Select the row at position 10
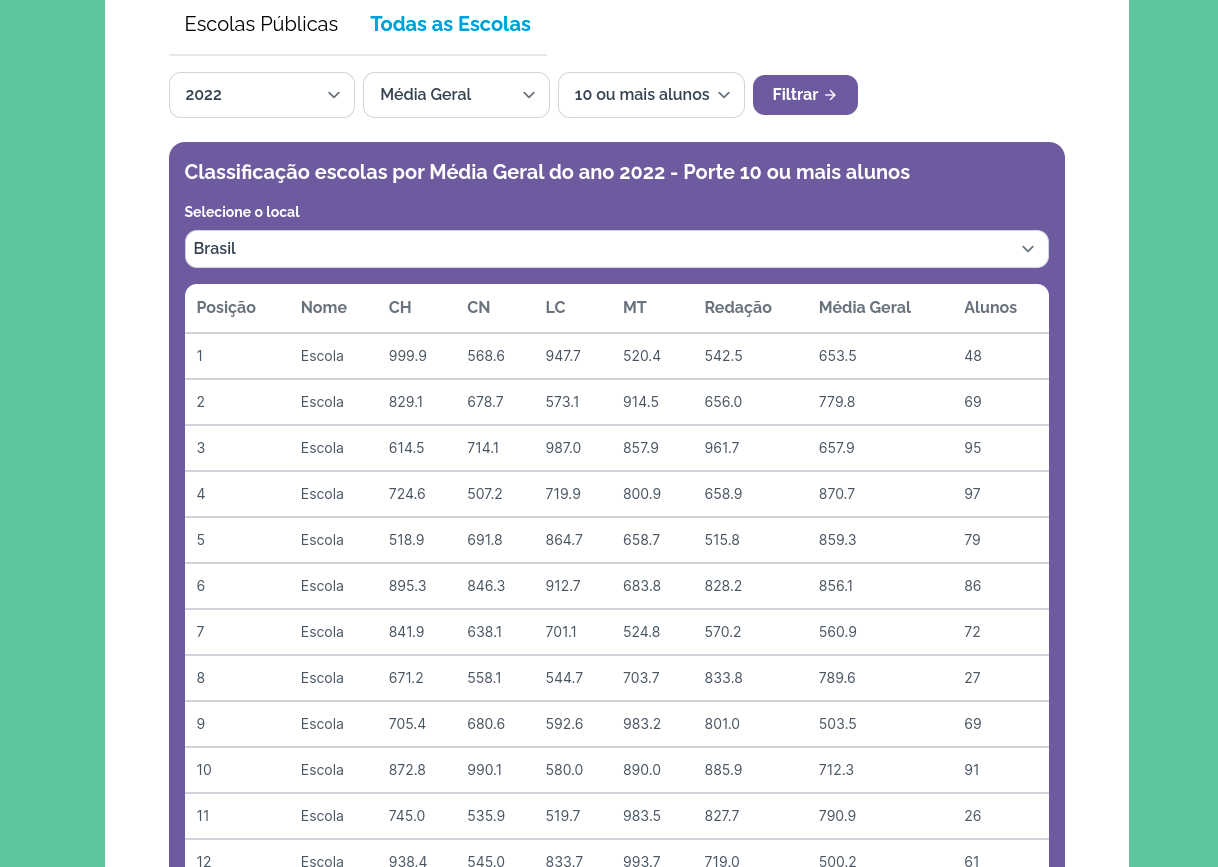The height and width of the screenshot is (867, 1218). click(x=616, y=770)
